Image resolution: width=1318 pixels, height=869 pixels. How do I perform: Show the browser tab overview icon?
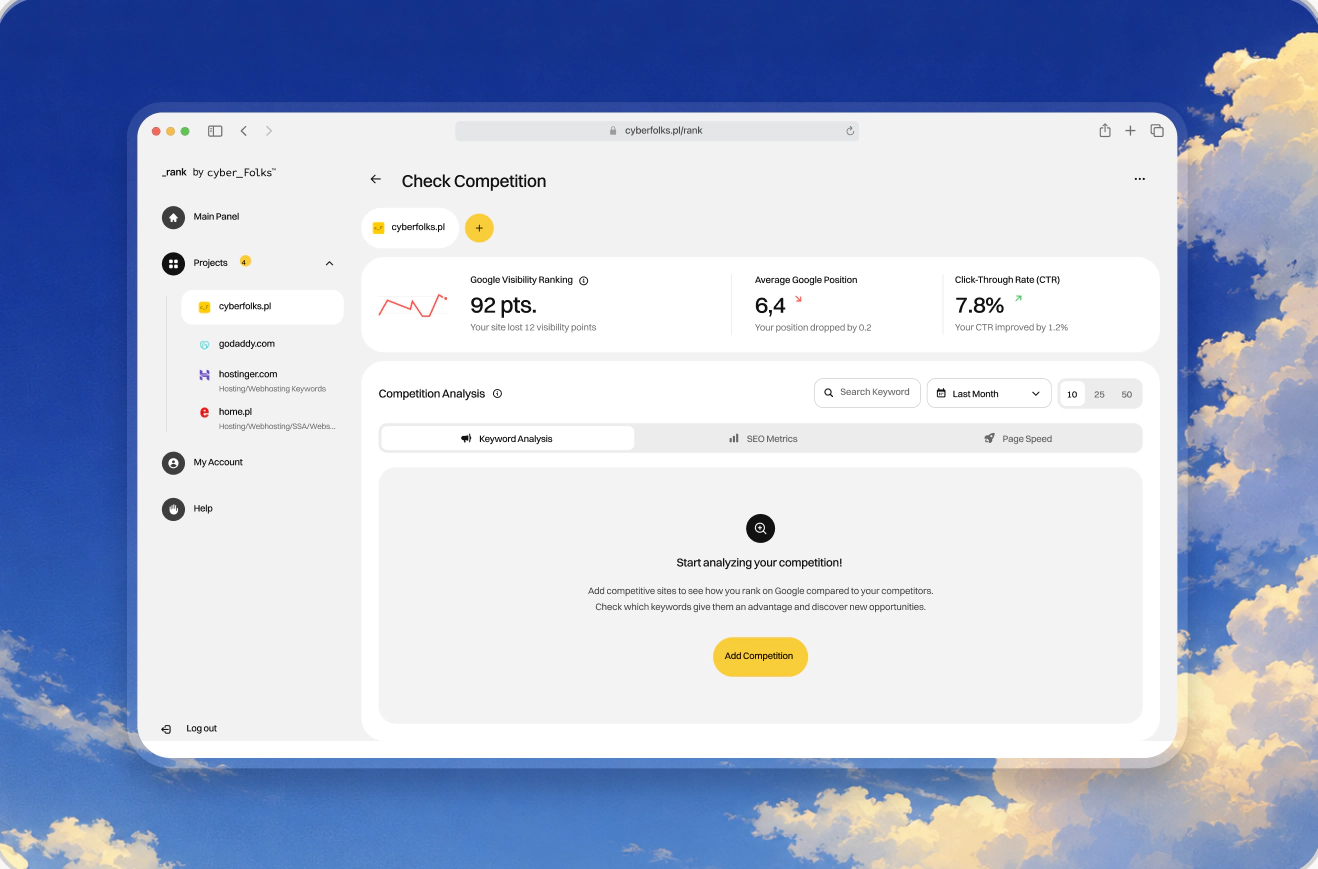click(1157, 131)
